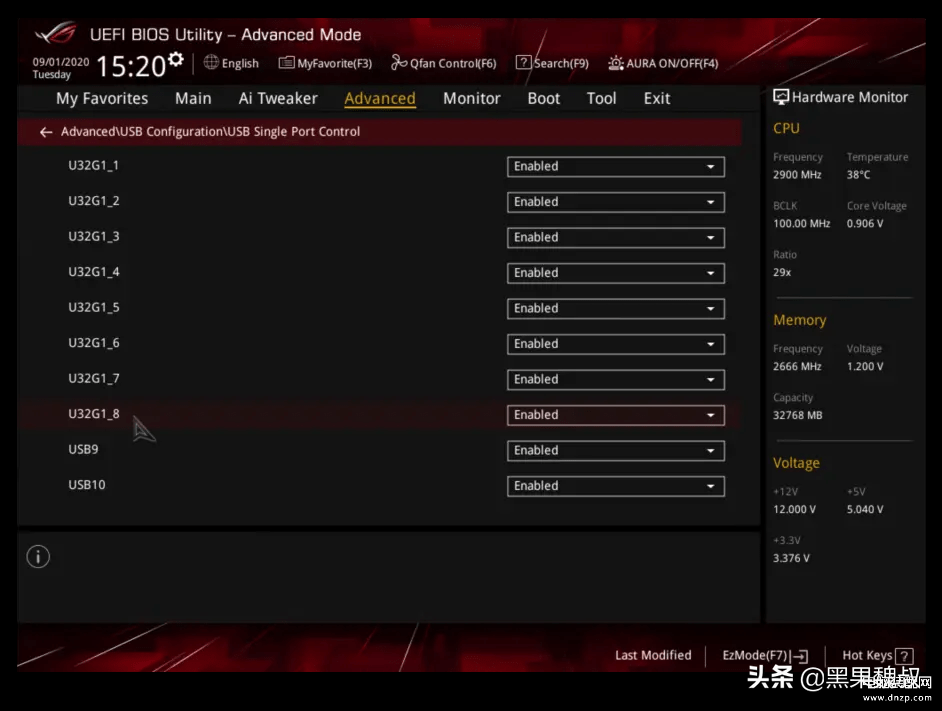Click the +12V value 12.000 V
Viewport: 942px width, 711px height.
click(x=794, y=510)
